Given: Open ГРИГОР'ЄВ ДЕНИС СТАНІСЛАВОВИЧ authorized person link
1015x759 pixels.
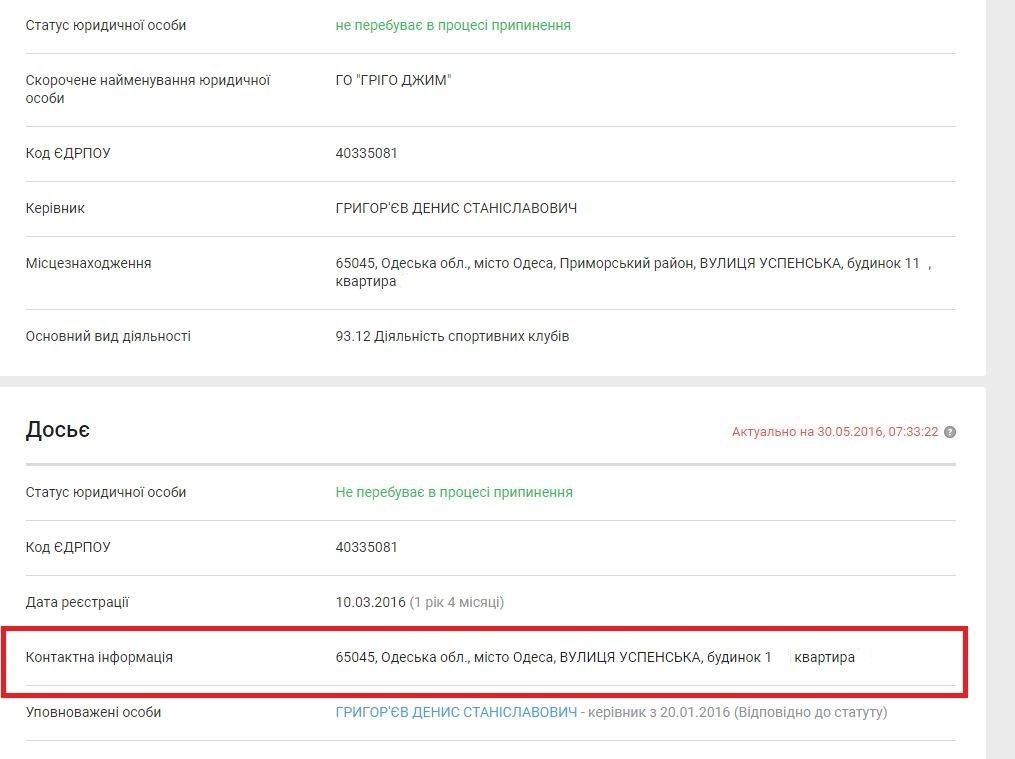Looking at the screenshot, I should tap(456, 712).
